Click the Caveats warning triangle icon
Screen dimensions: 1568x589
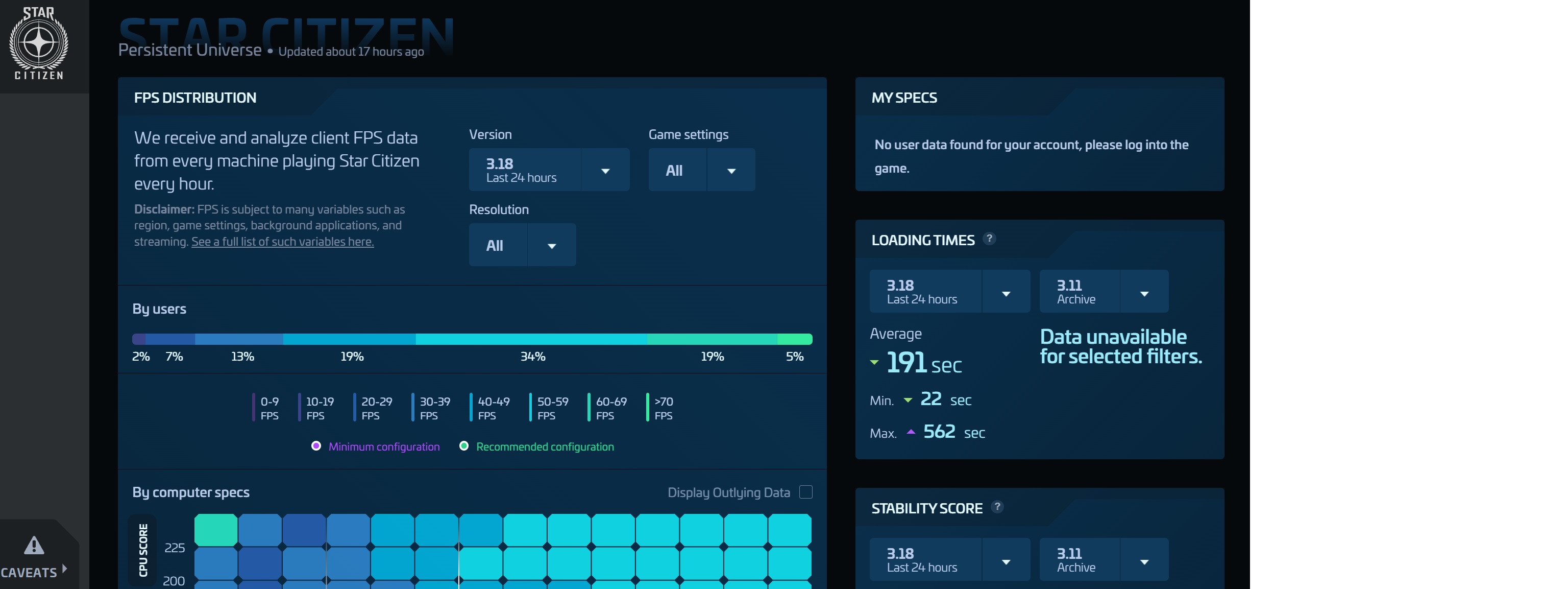pyautogui.click(x=34, y=545)
